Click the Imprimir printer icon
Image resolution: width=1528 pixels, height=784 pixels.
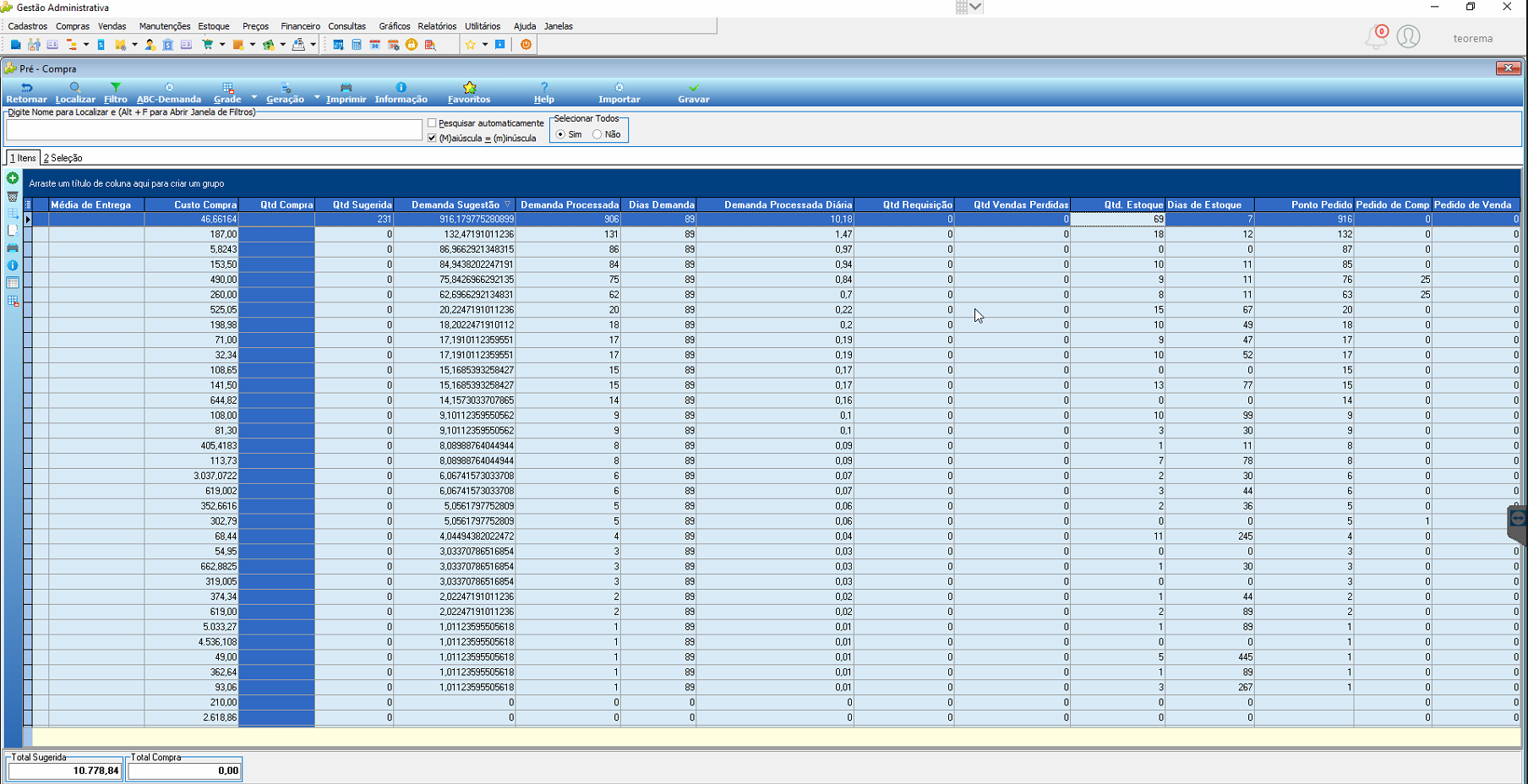tap(346, 88)
